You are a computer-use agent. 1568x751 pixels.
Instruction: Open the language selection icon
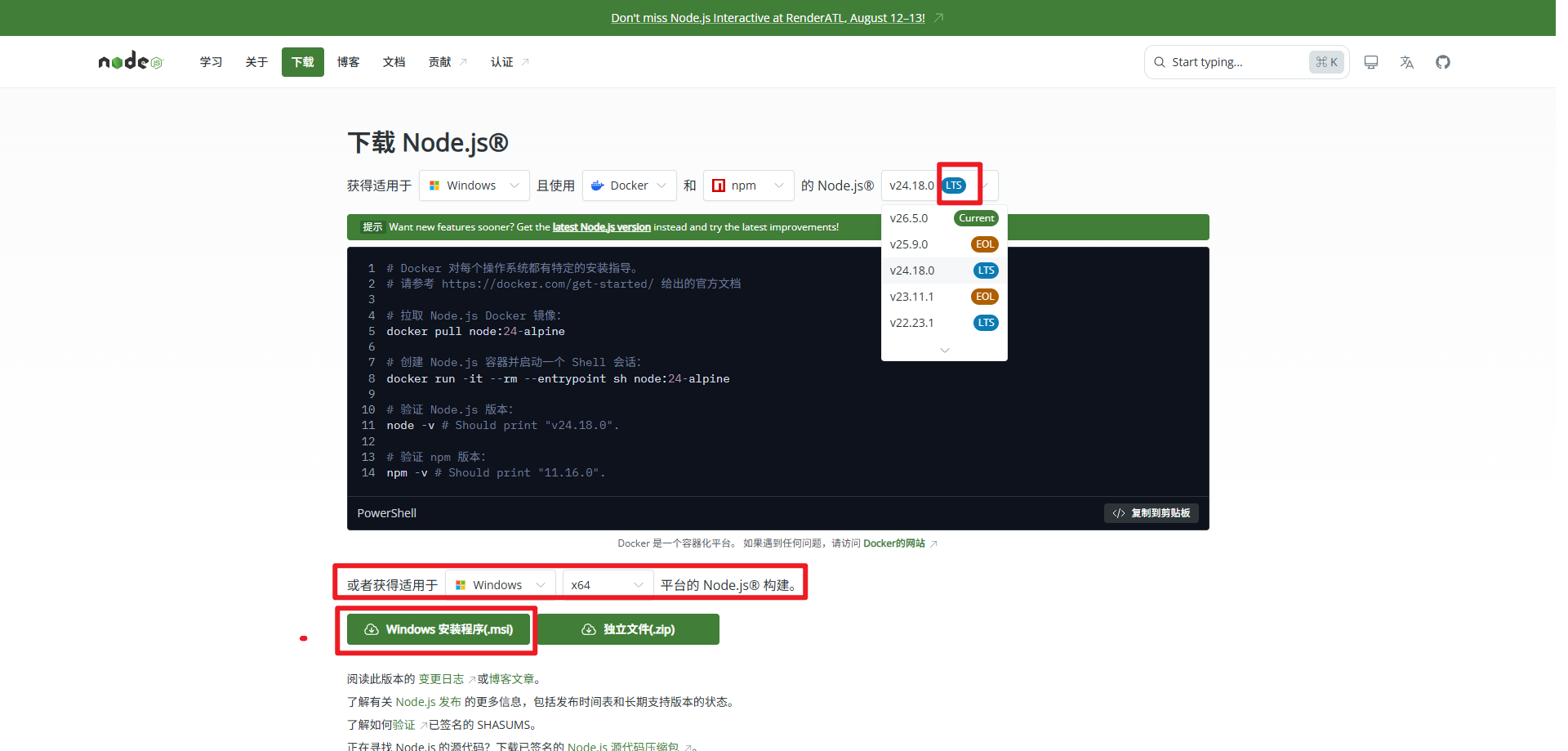point(1406,62)
